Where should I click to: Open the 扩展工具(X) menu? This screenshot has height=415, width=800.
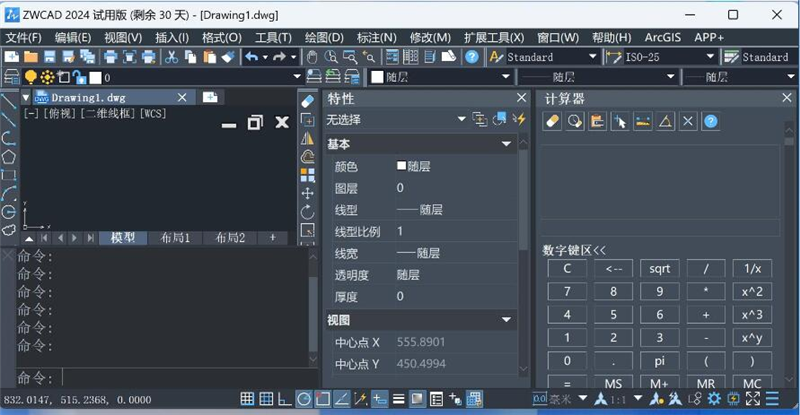[x=494, y=37]
